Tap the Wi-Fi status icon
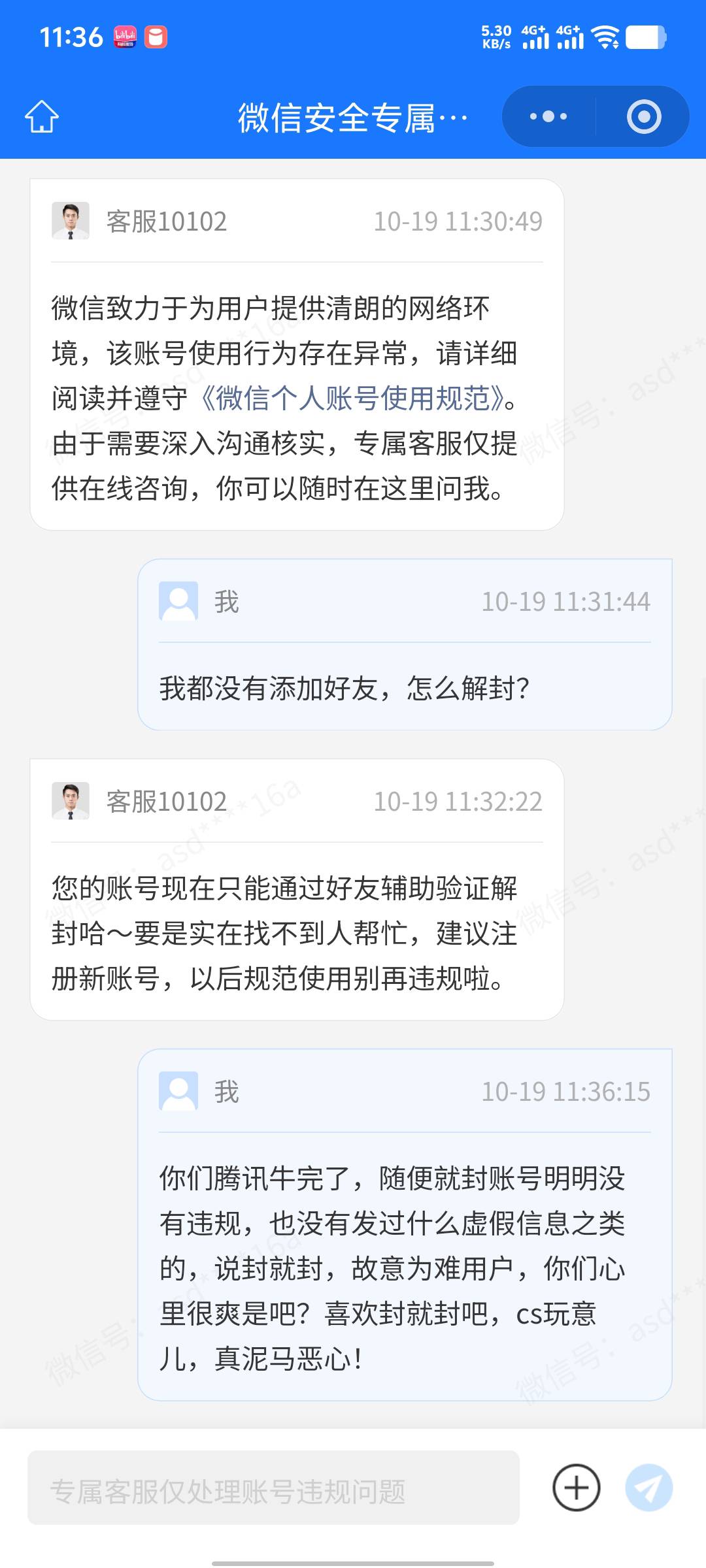The width and height of the screenshot is (706, 1568). pyautogui.click(x=605, y=37)
